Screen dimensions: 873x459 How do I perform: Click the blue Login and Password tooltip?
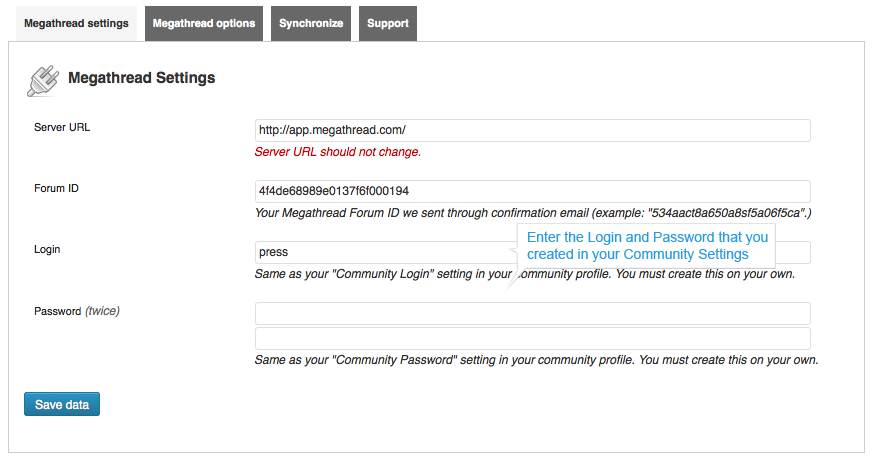(647, 246)
